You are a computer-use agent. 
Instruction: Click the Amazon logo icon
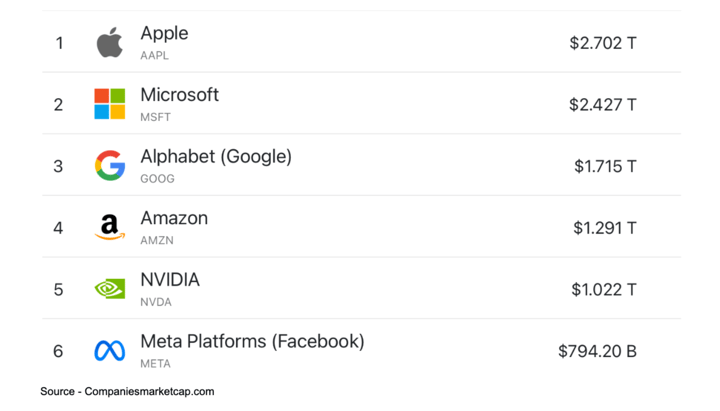[x=109, y=228]
